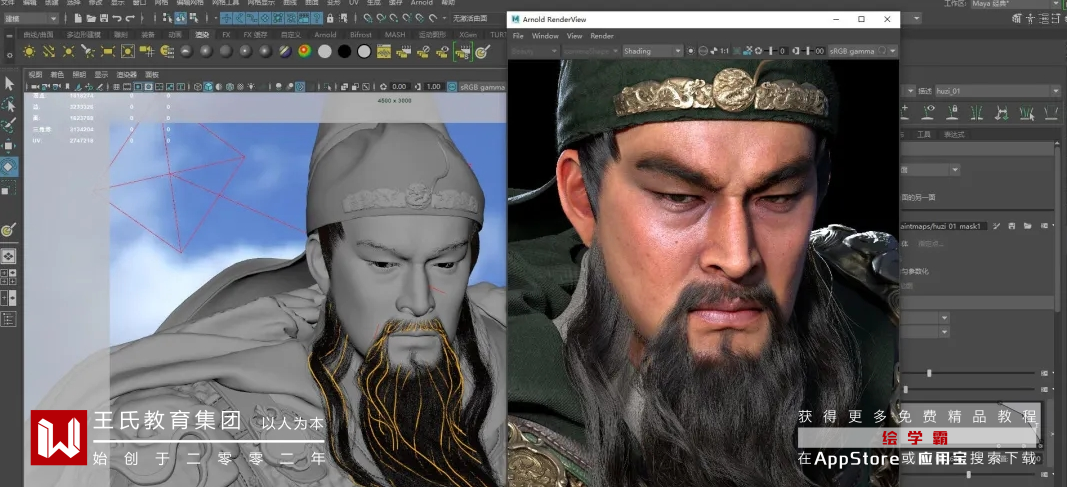This screenshot has height=487, width=1067.
Task: Create a point light from the shelf
Action: tap(69, 51)
